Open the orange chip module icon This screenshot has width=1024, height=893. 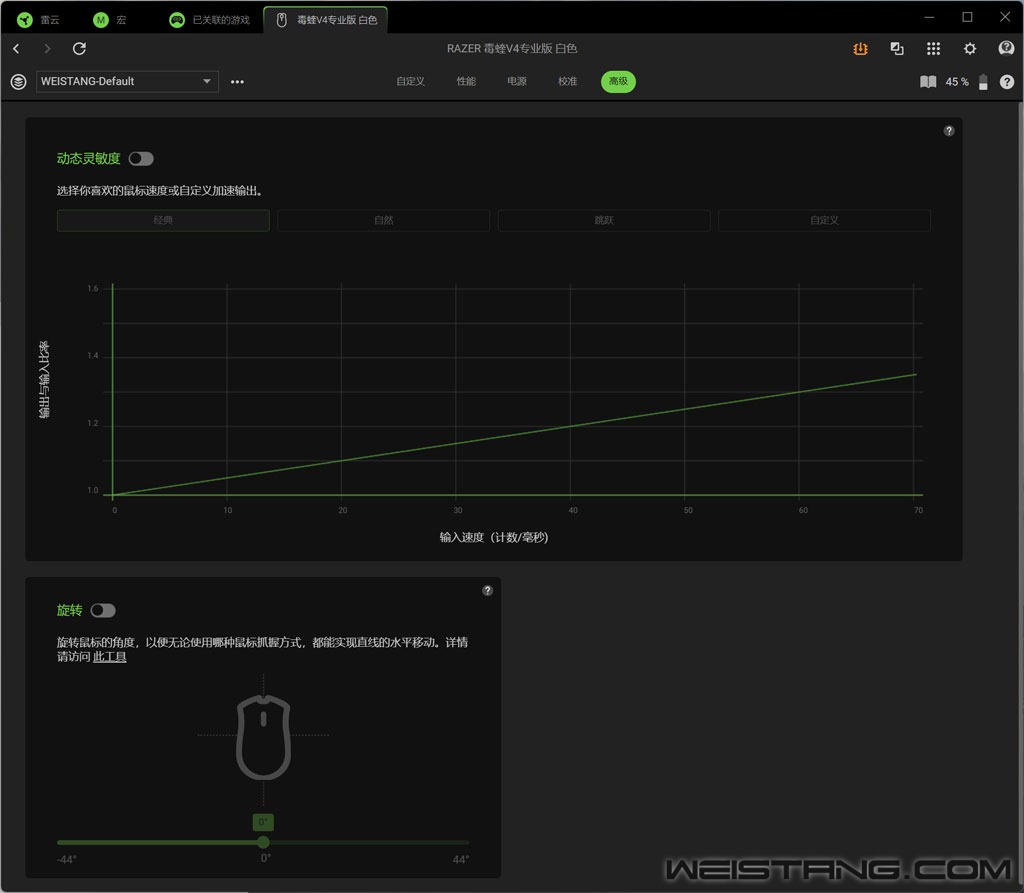click(860, 49)
